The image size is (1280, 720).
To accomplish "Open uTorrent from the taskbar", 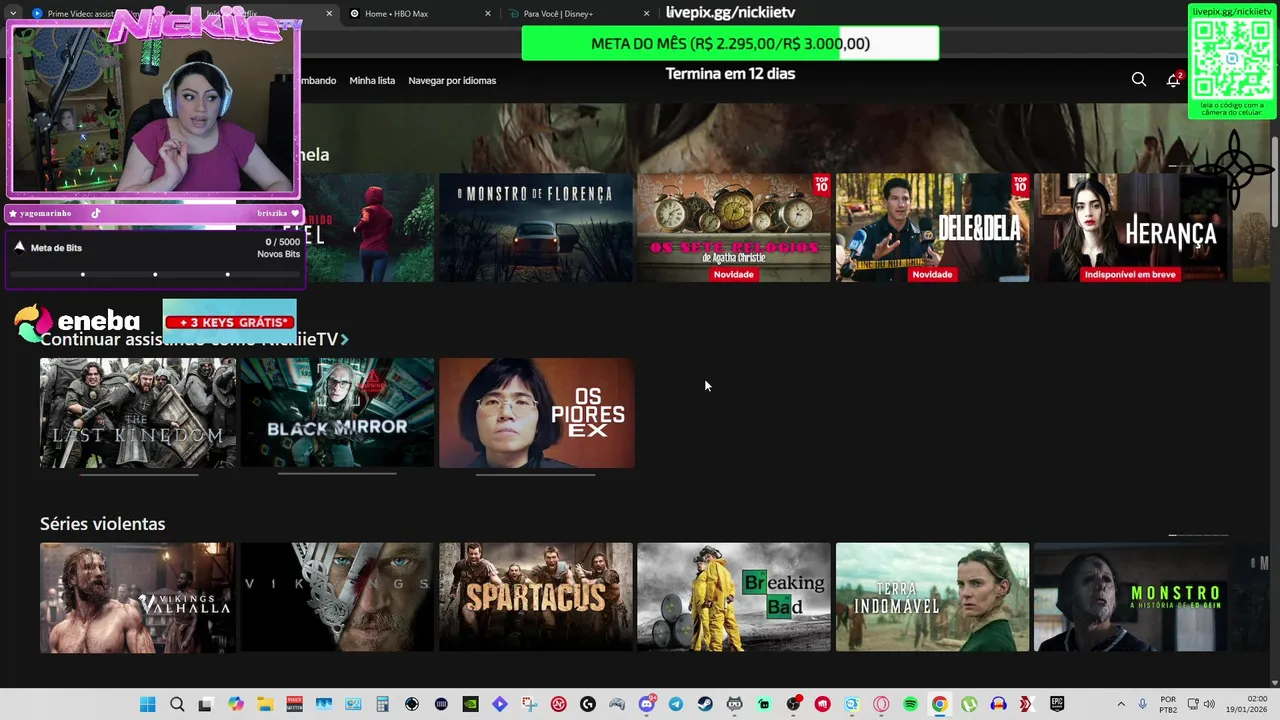I will pos(968,704).
